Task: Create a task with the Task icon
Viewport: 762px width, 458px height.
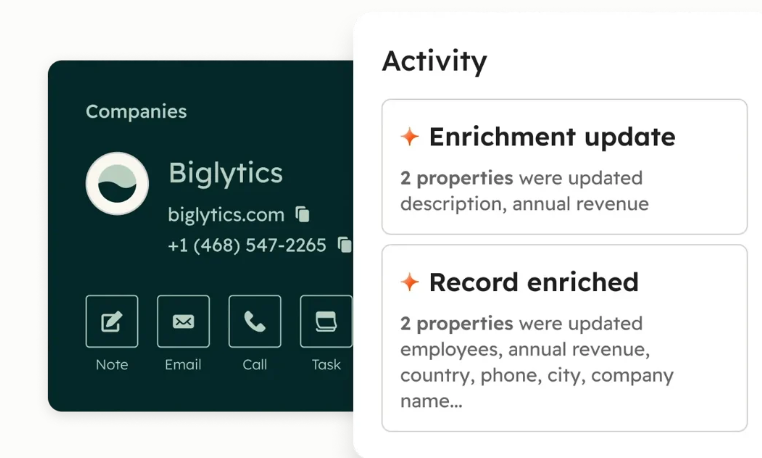Action: pos(326,321)
